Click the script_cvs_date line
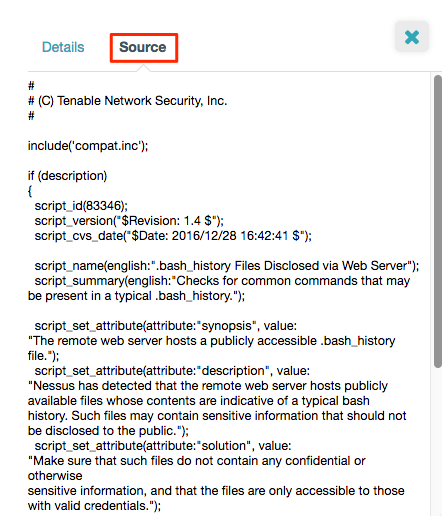442x516 pixels. pyautogui.click(x=173, y=236)
